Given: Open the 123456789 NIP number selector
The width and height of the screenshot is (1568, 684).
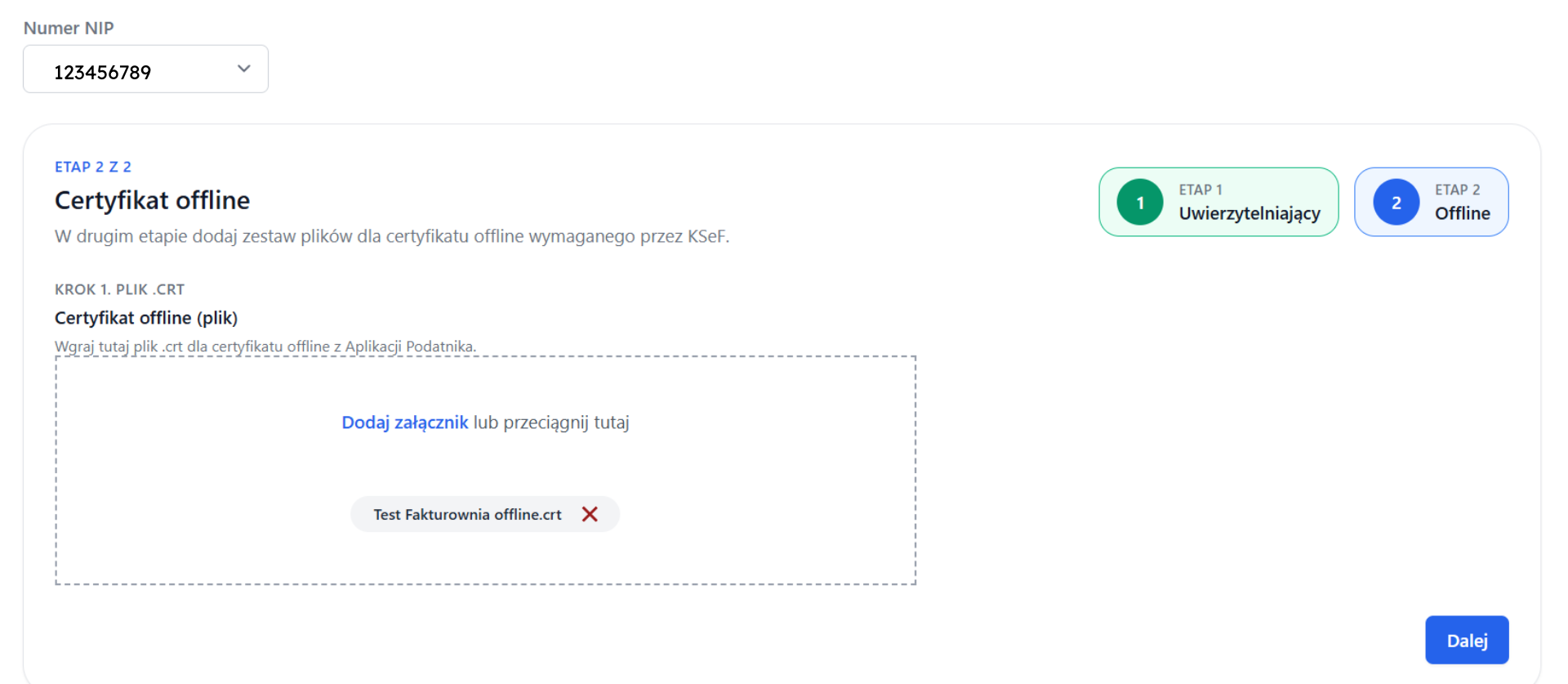Looking at the screenshot, I should point(103,72).
